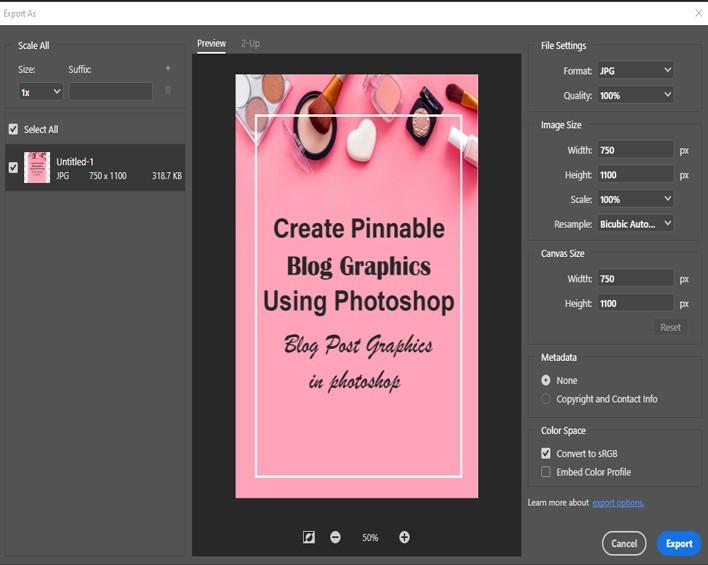
Task: Open the Quality 100% dropdown
Action: click(635, 95)
